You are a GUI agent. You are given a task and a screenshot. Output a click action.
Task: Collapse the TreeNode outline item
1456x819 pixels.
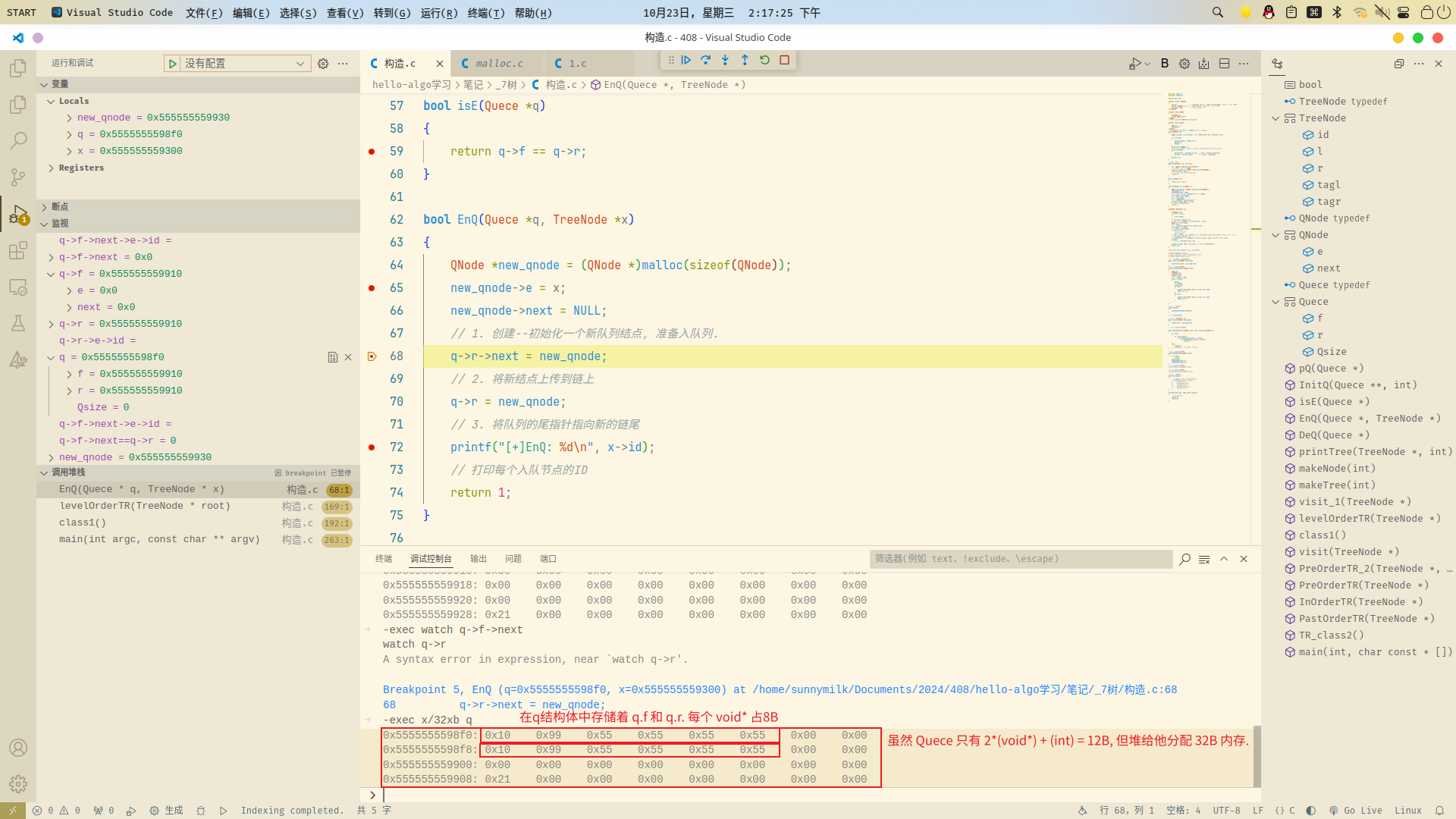coord(1276,118)
